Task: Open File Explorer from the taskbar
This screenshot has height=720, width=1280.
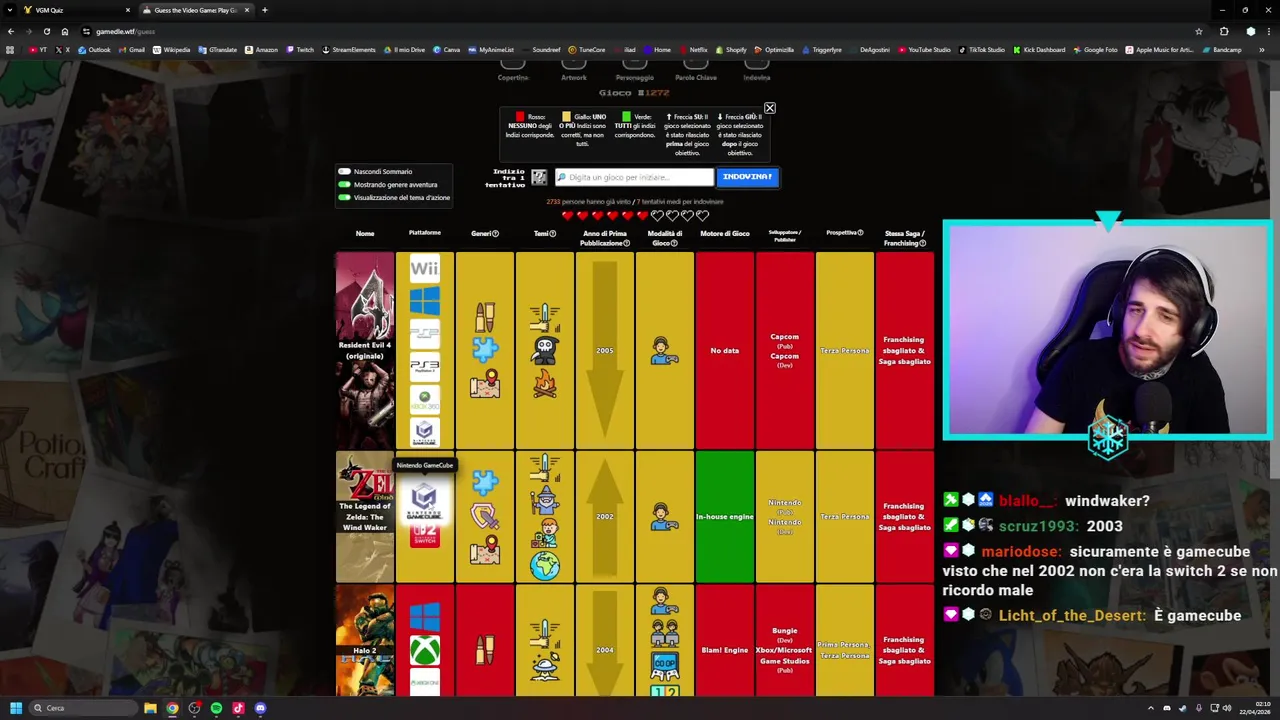Action: click(150, 708)
